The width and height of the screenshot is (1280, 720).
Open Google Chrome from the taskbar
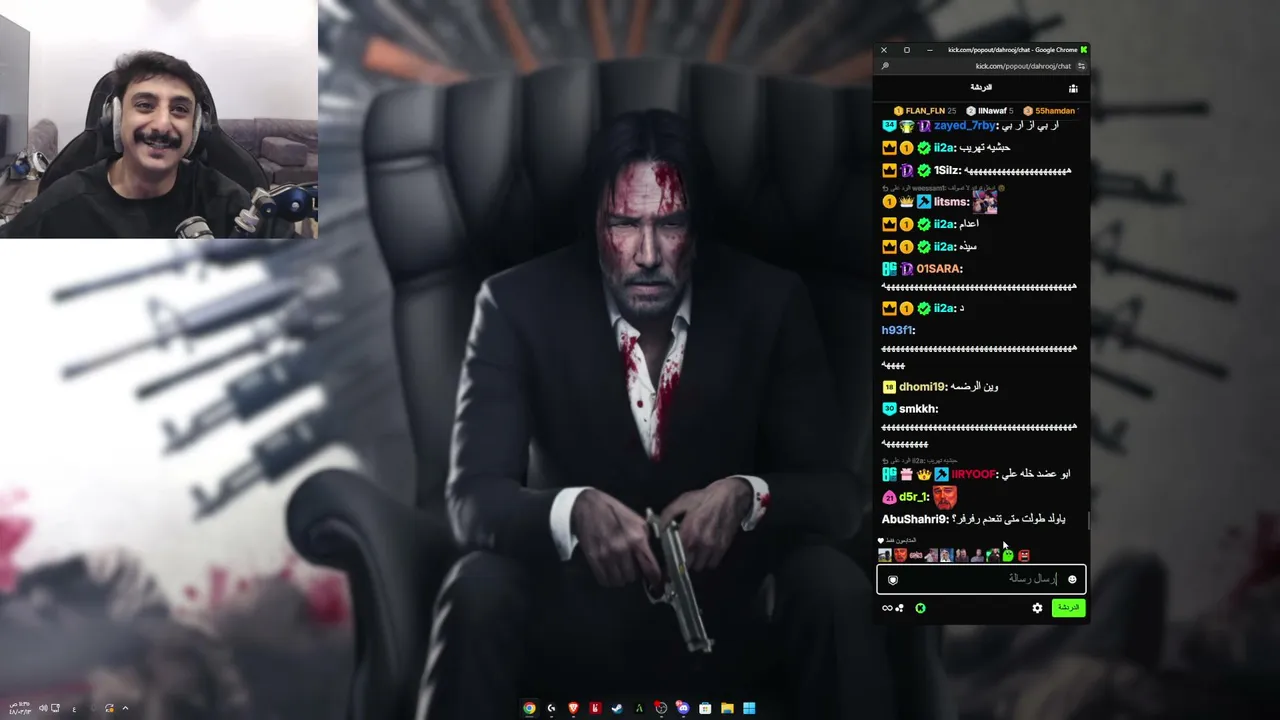pyautogui.click(x=529, y=708)
